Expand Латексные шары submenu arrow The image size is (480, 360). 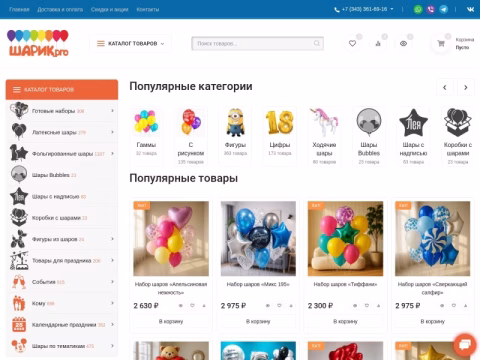112,132
